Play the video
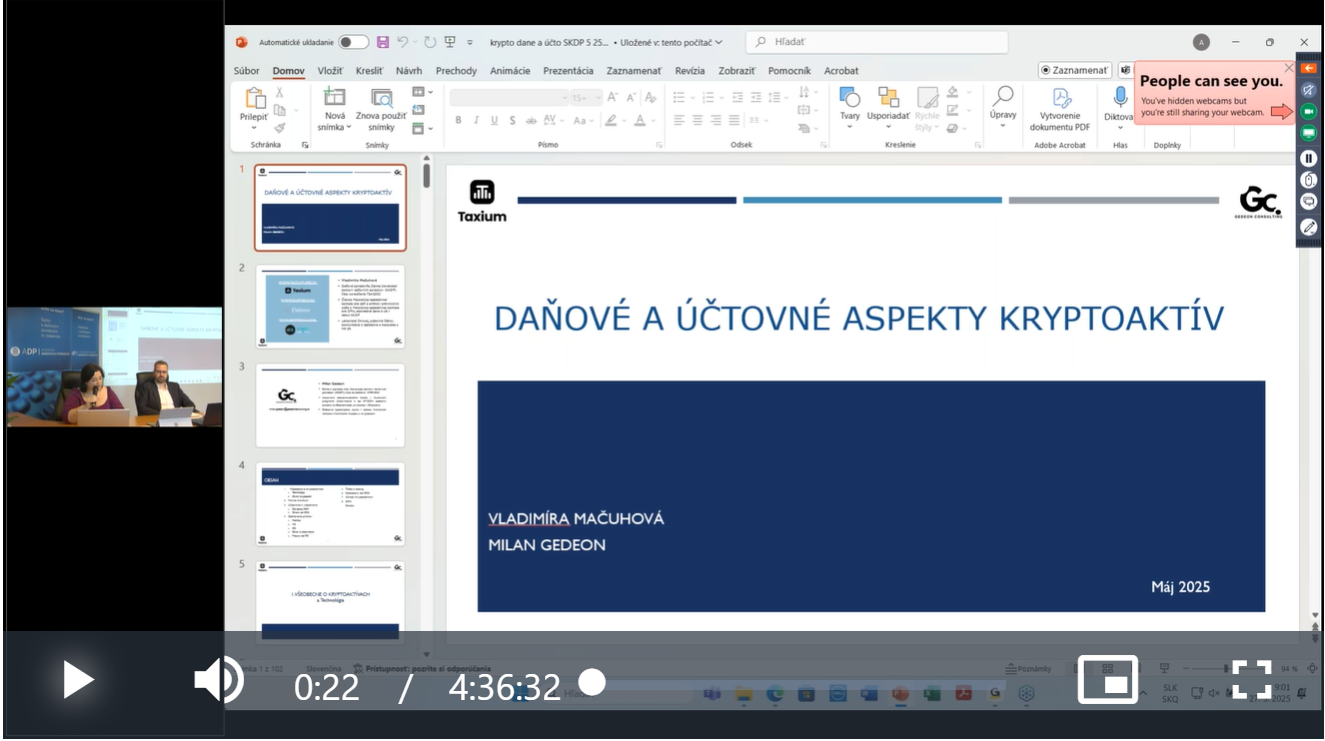The height and width of the screenshot is (741, 1325). coord(77,680)
